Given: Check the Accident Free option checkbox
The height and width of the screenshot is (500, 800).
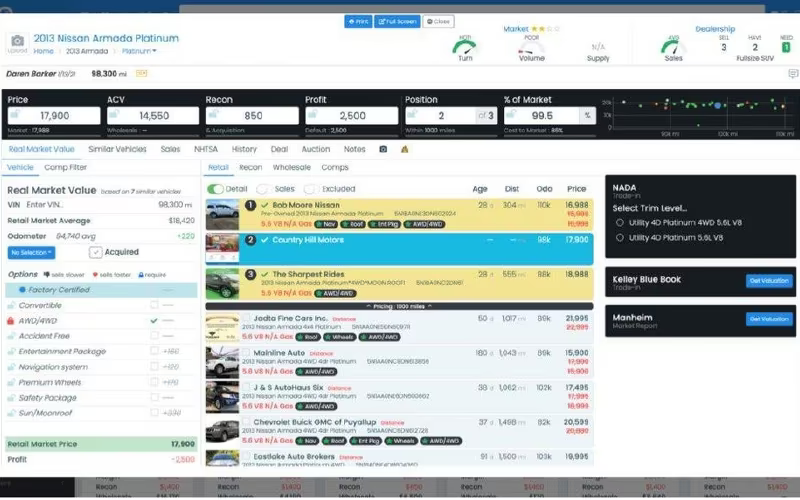Looking at the screenshot, I should click(154, 336).
